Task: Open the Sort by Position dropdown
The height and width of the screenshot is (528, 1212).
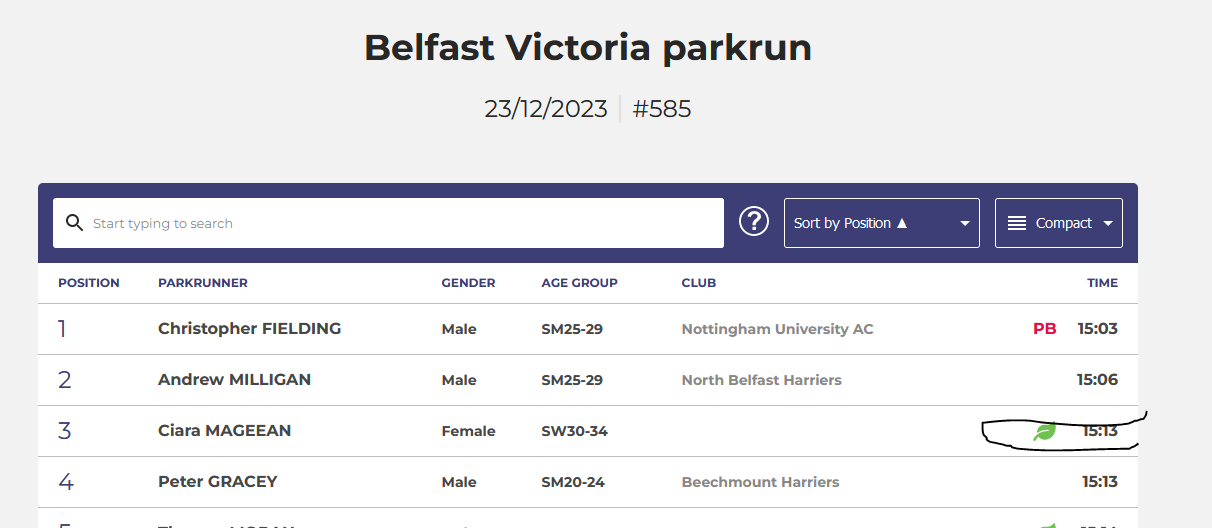Action: tap(881, 223)
